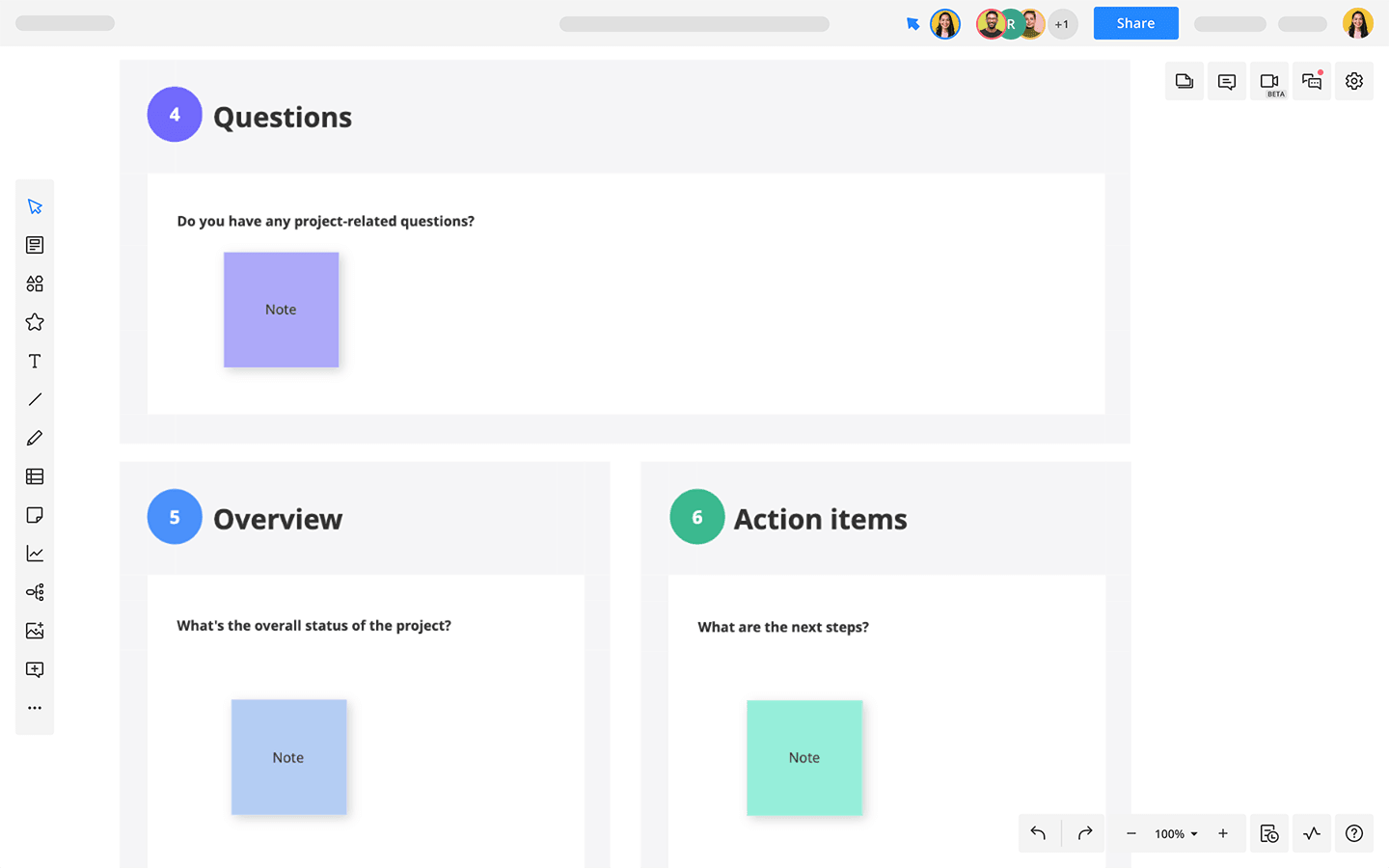Open the chart tool

[x=35, y=554]
